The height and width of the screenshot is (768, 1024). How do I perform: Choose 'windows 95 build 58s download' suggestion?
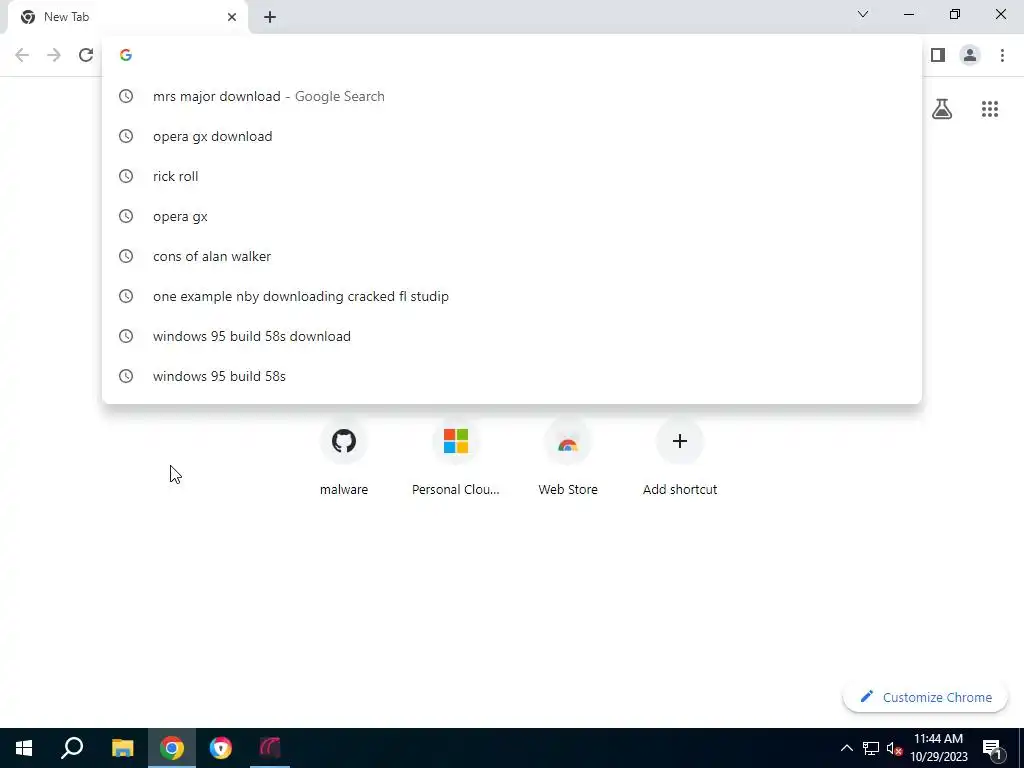pos(512,336)
